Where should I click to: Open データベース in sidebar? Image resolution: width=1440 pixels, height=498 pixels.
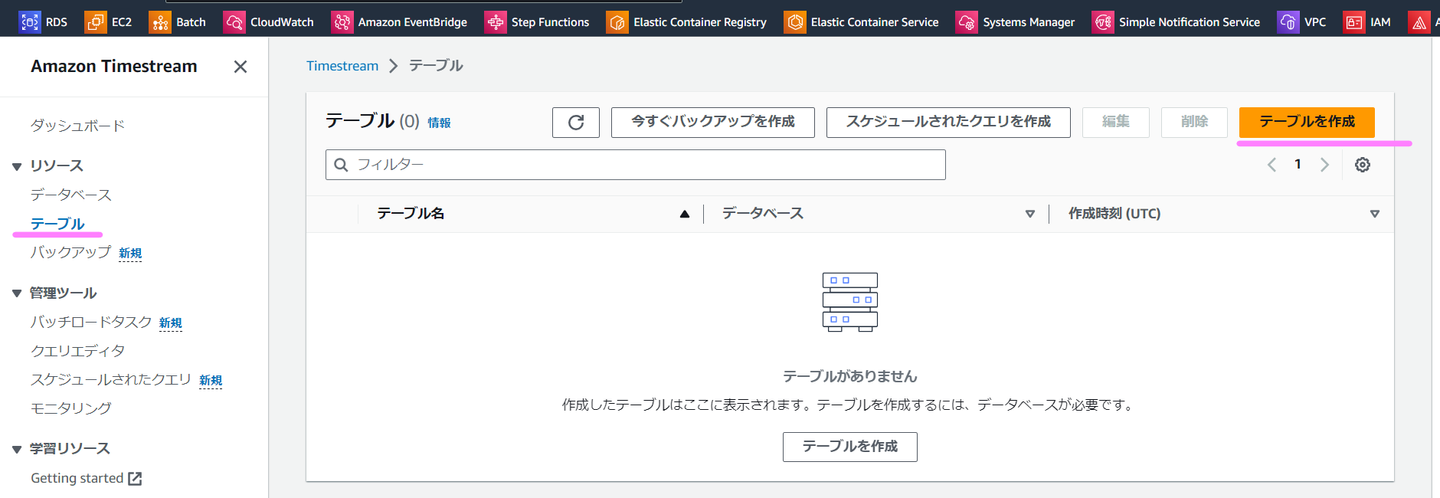pos(71,194)
